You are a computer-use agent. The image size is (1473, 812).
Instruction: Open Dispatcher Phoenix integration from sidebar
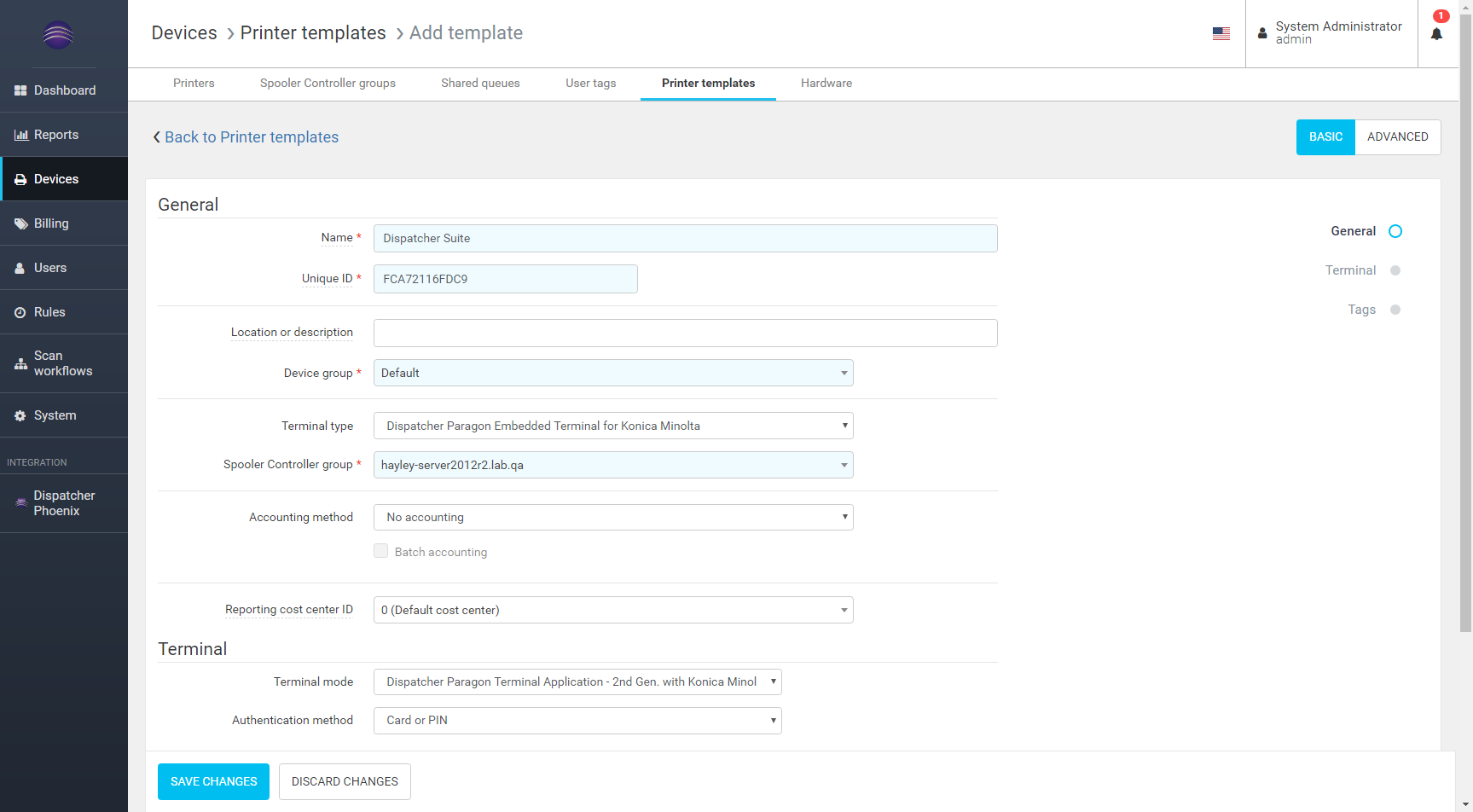[64, 503]
